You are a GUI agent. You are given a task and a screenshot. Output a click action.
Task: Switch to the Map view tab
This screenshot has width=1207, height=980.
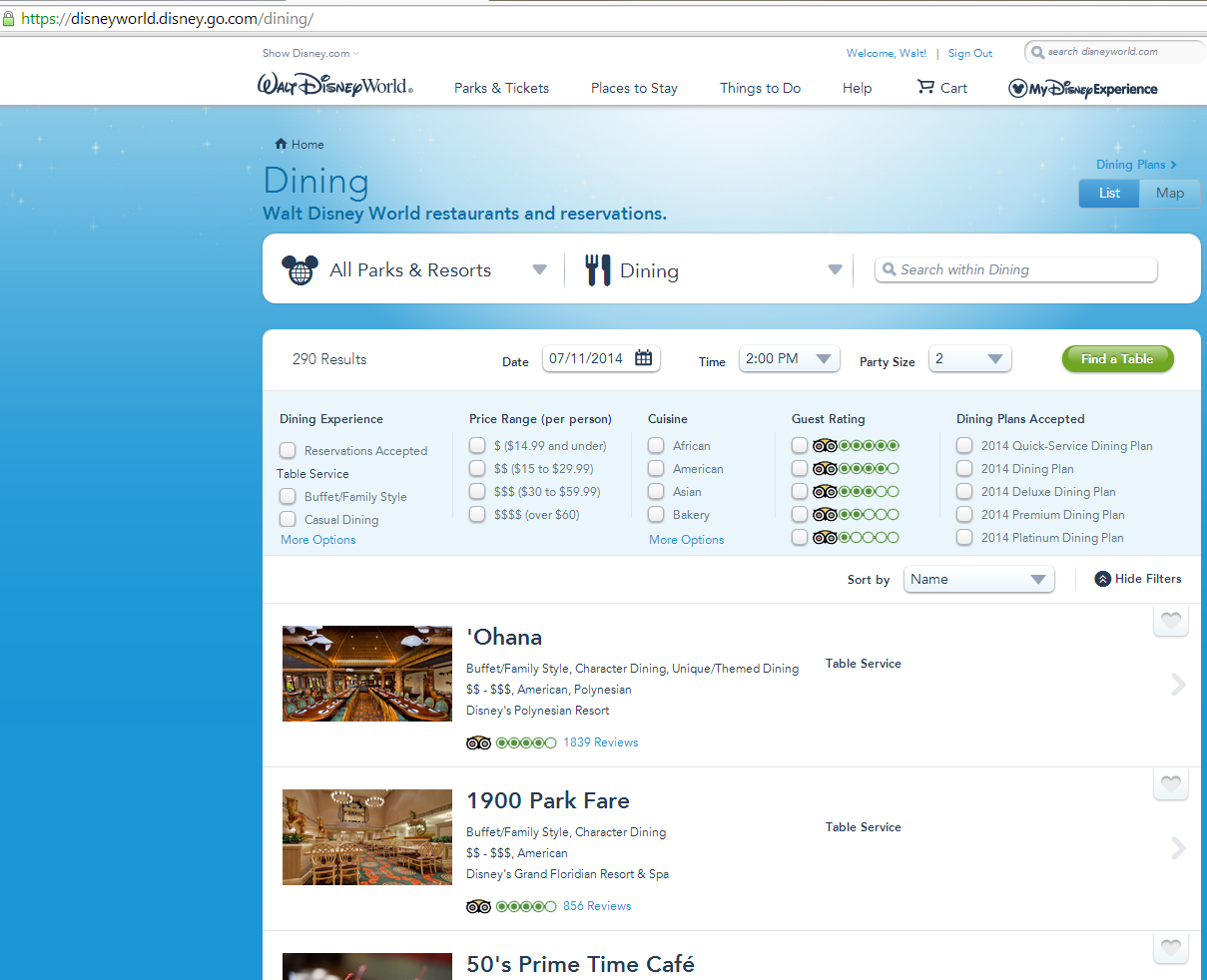coord(1170,194)
